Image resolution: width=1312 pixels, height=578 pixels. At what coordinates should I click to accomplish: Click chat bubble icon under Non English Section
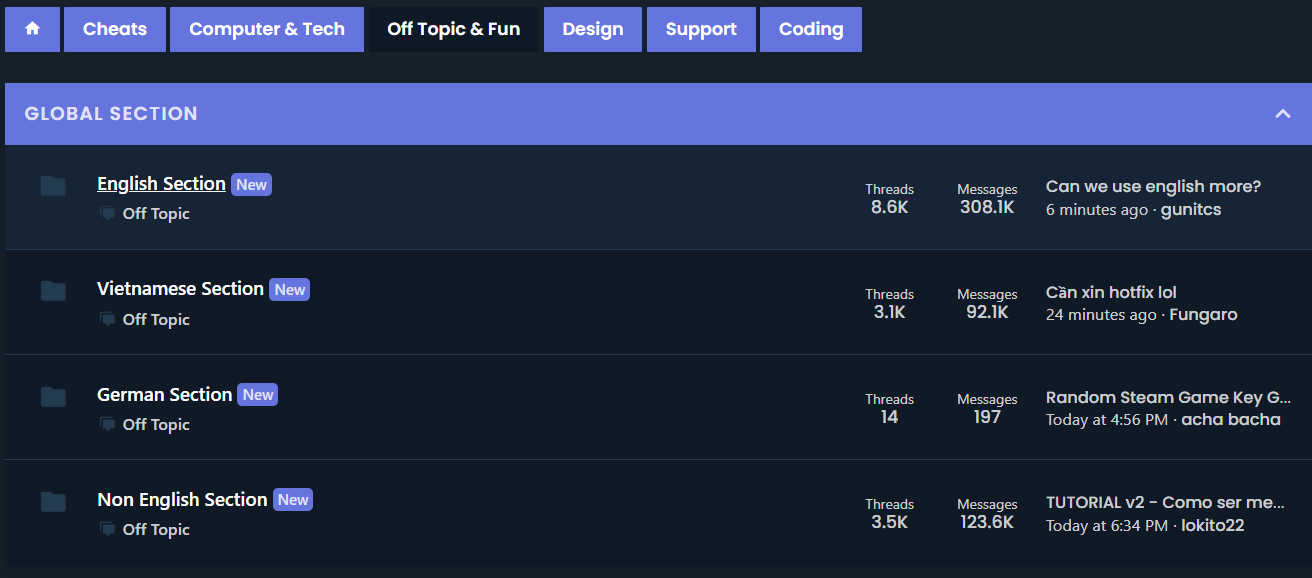[107, 529]
